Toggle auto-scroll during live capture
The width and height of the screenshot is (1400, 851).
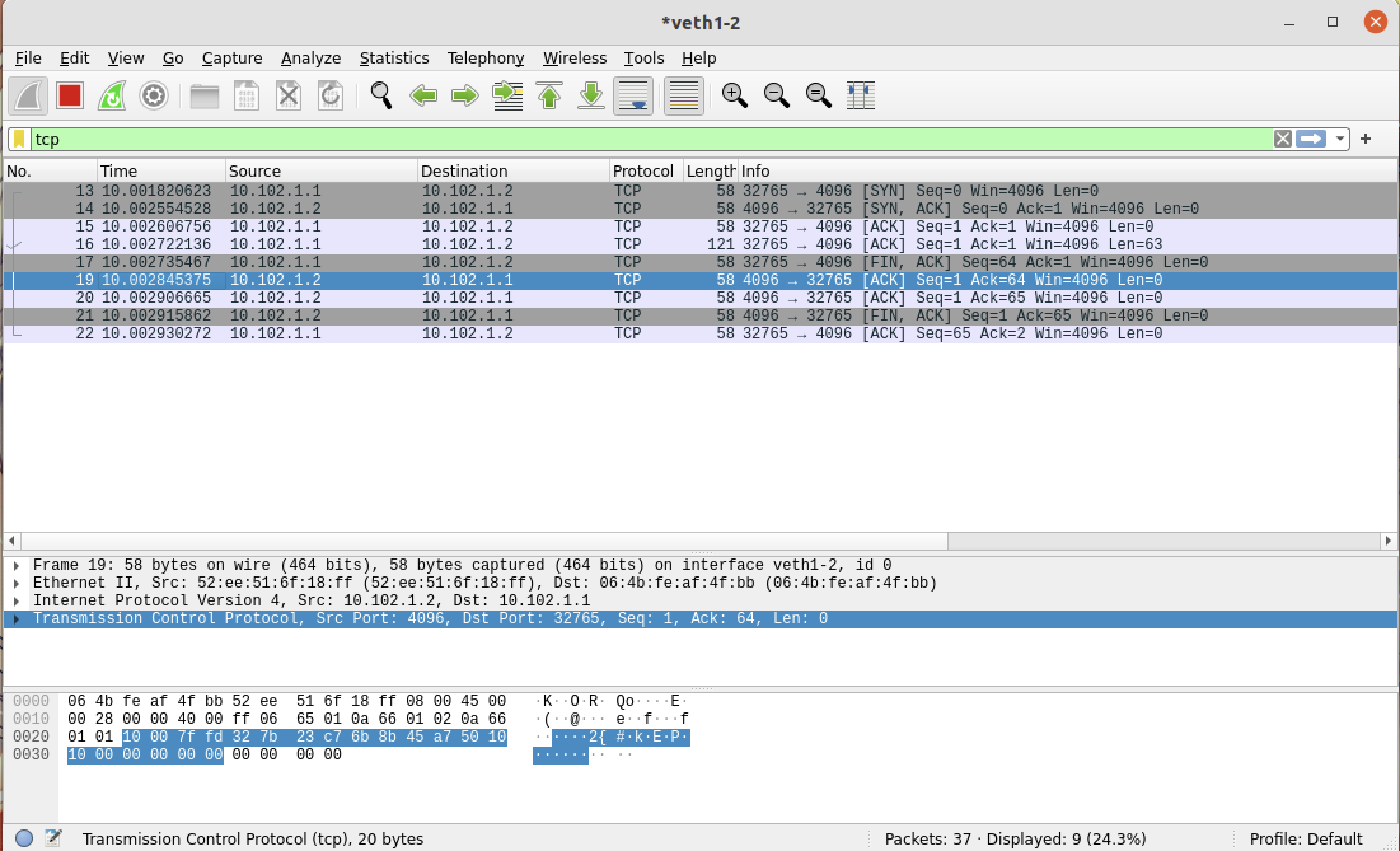point(633,96)
